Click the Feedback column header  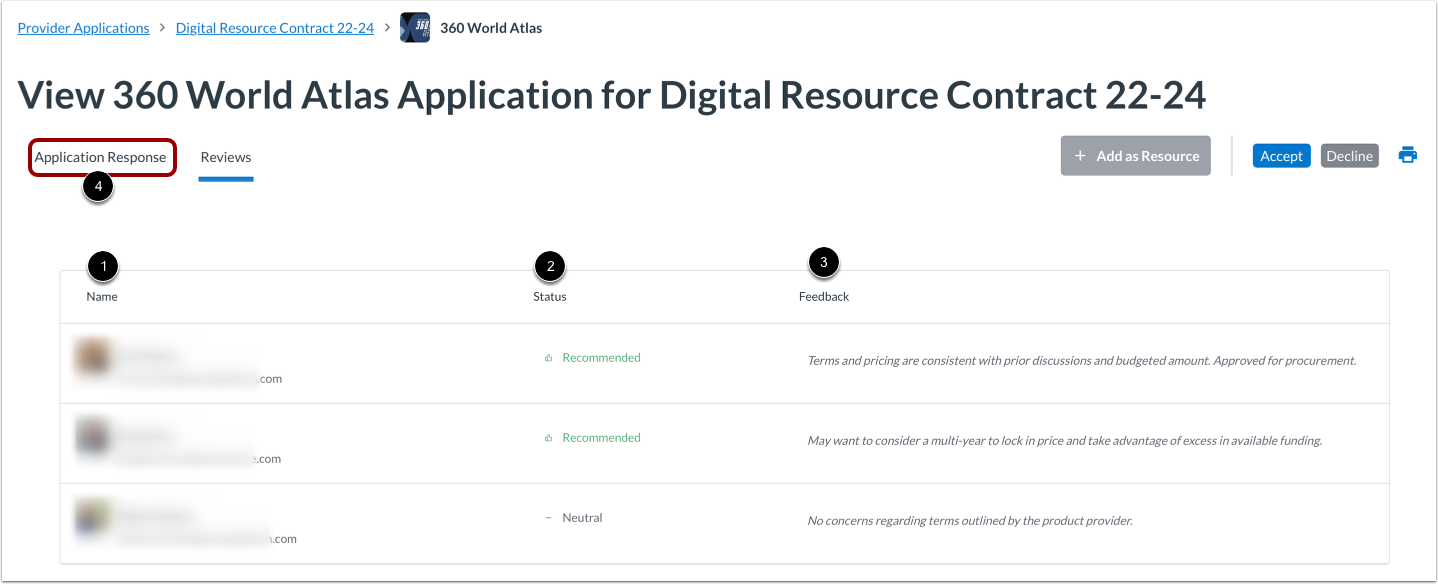coord(824,297)
